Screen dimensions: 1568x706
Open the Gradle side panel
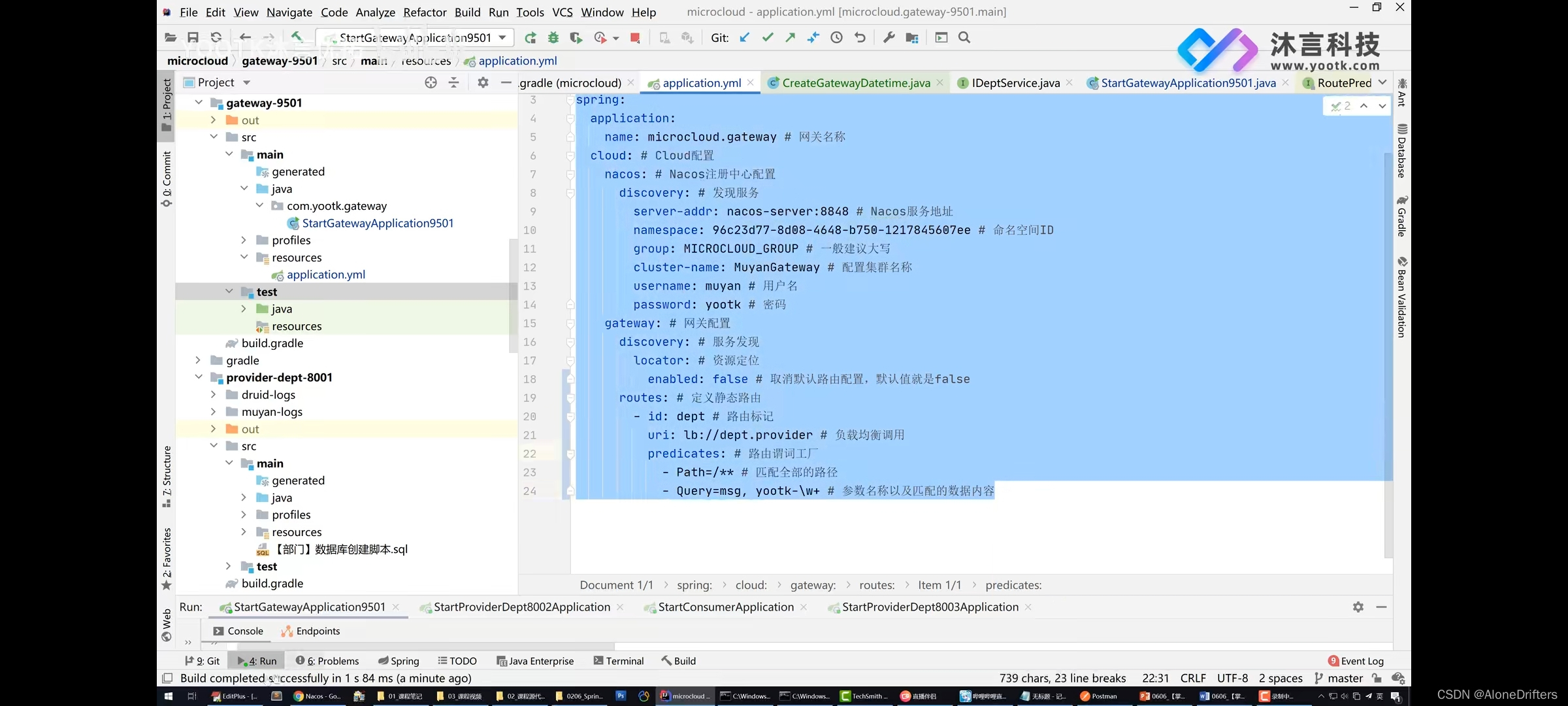pyautogui.click(x=1402, y=216)
